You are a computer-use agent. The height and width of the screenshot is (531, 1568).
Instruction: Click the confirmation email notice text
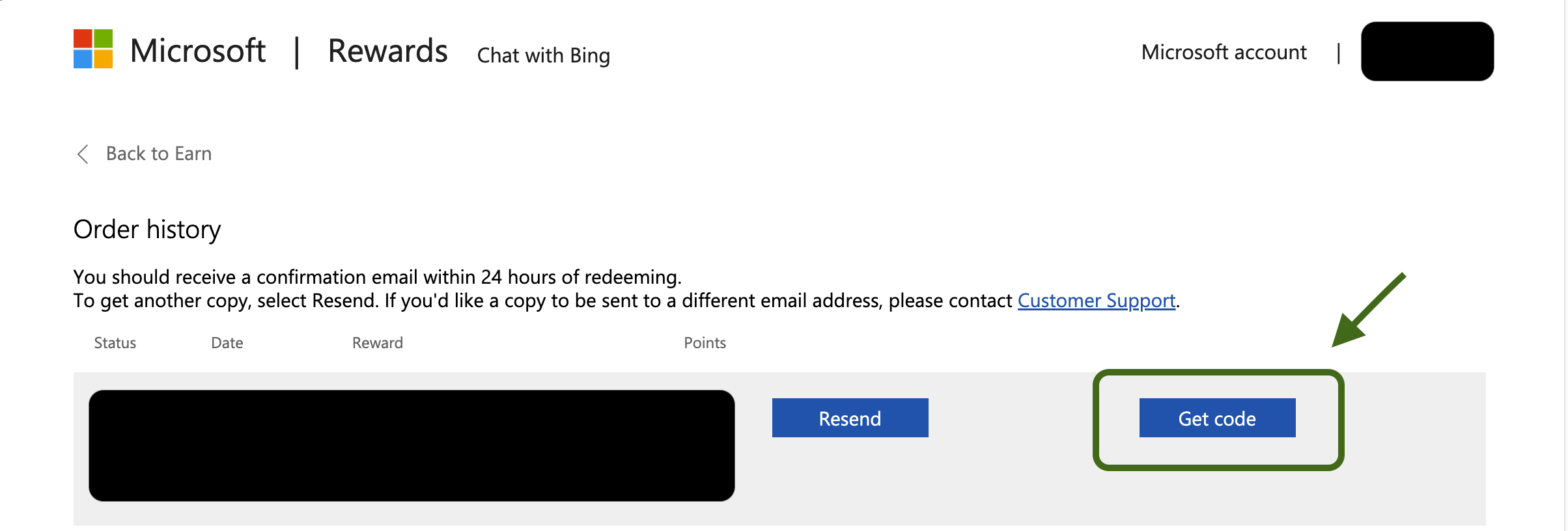point(378,277)
